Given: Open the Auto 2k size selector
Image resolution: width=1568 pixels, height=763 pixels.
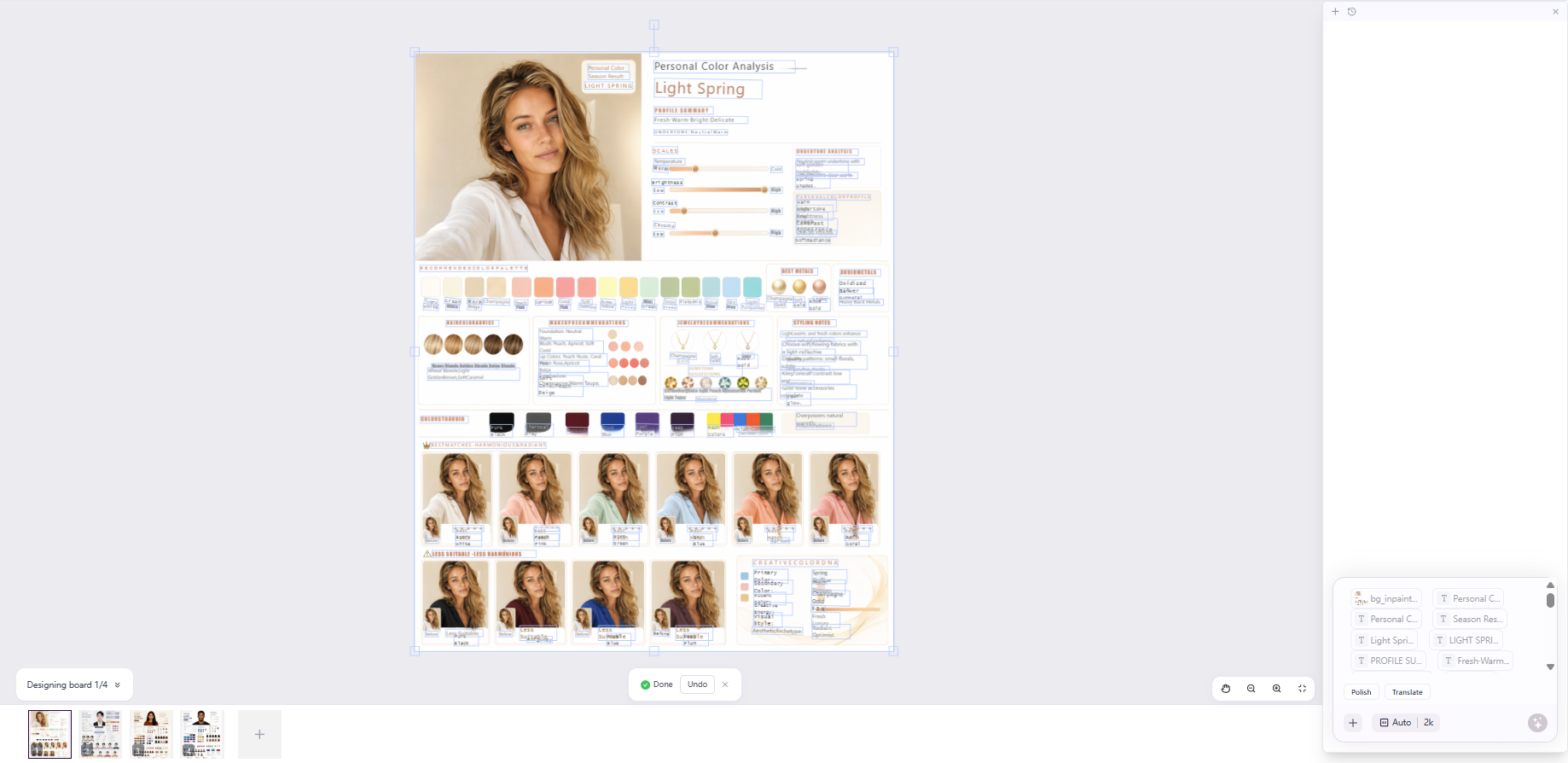Looking at the screenshot, I should click(1406, 723).
